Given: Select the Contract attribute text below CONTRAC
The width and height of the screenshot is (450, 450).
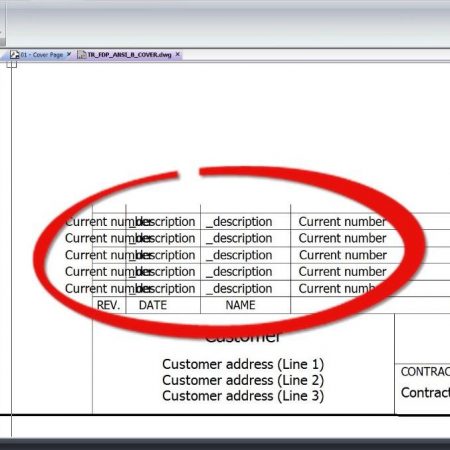Looking at the screenshot, I should pos(425,393).
